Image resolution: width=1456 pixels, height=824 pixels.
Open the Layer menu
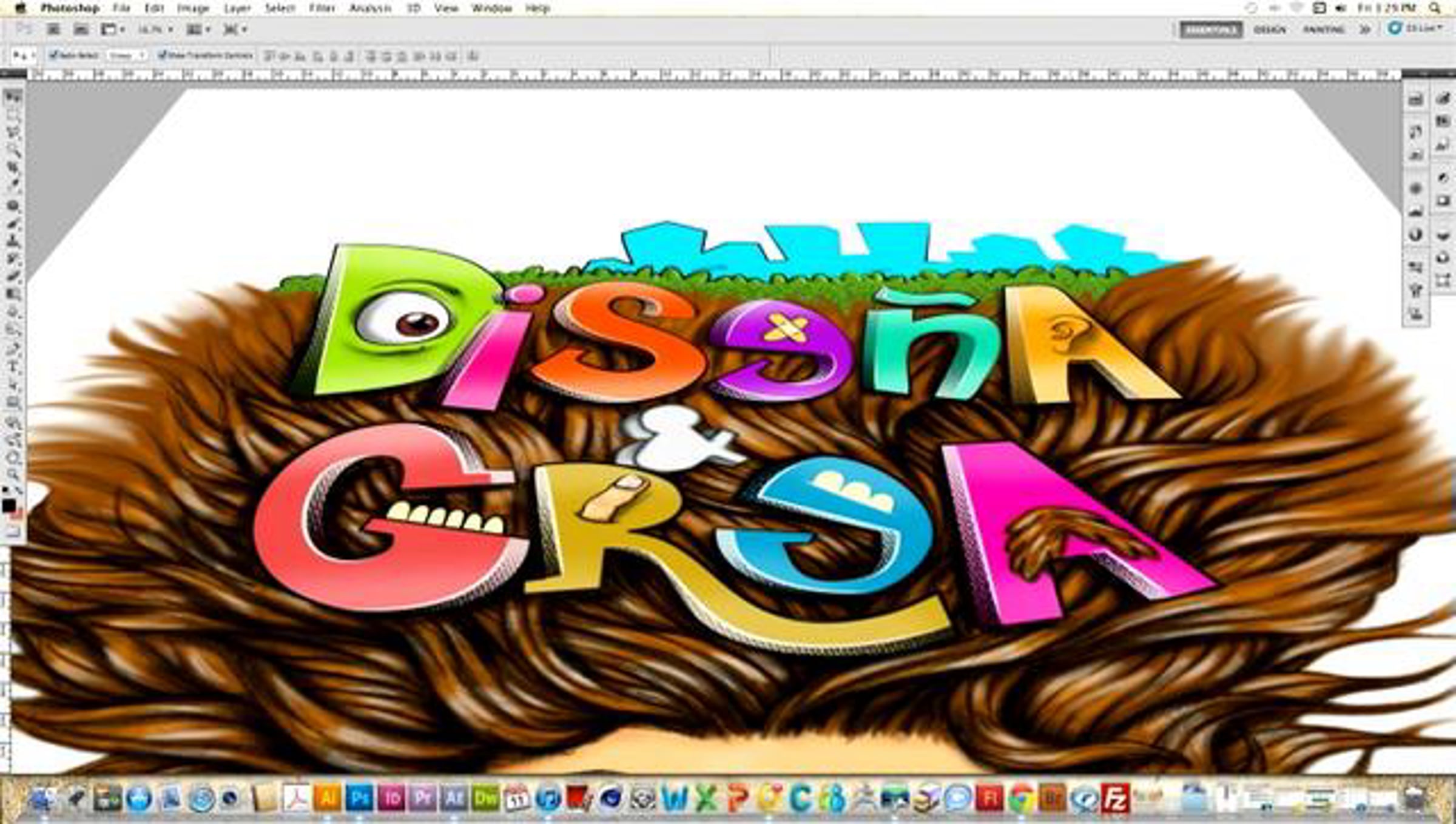(x=237, y=8)
